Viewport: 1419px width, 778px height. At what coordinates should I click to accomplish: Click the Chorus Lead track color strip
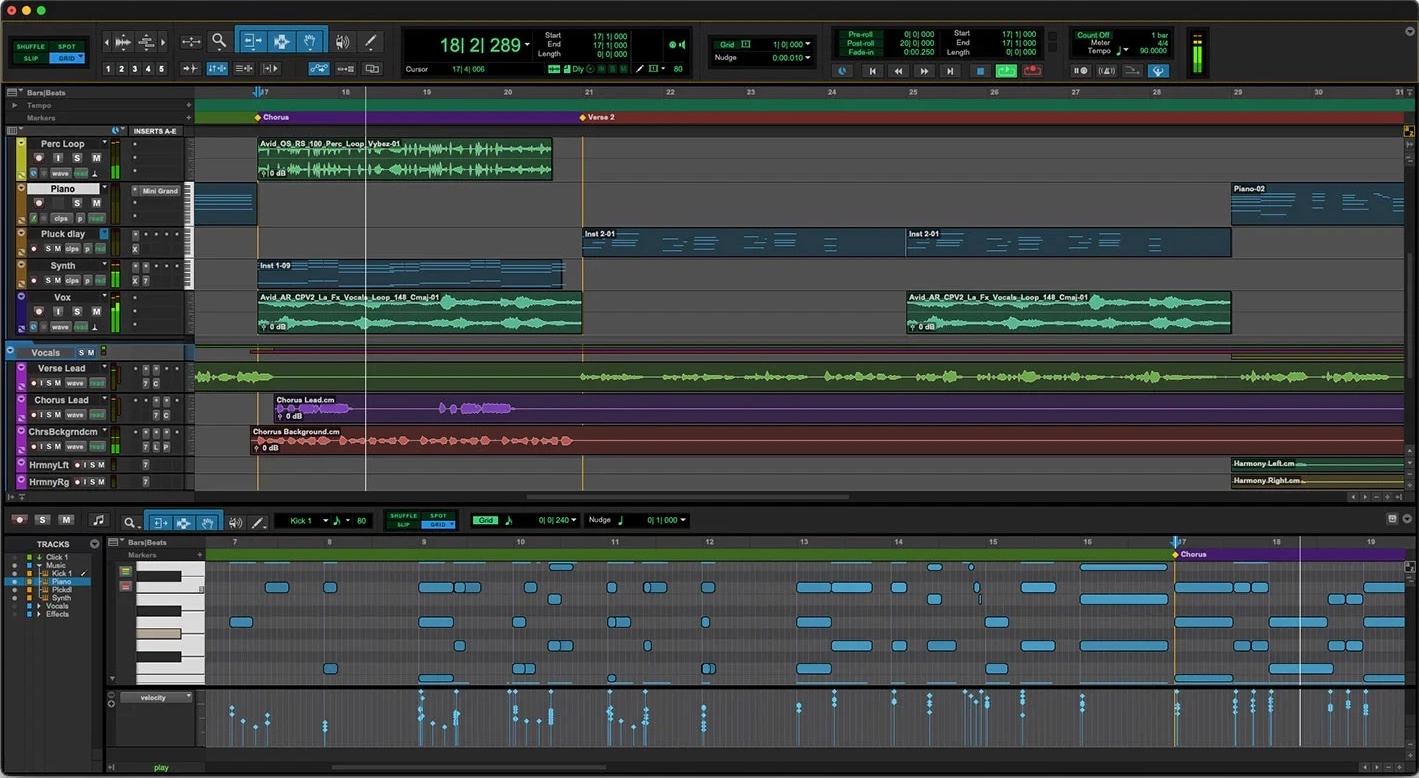tap(21, 406)
